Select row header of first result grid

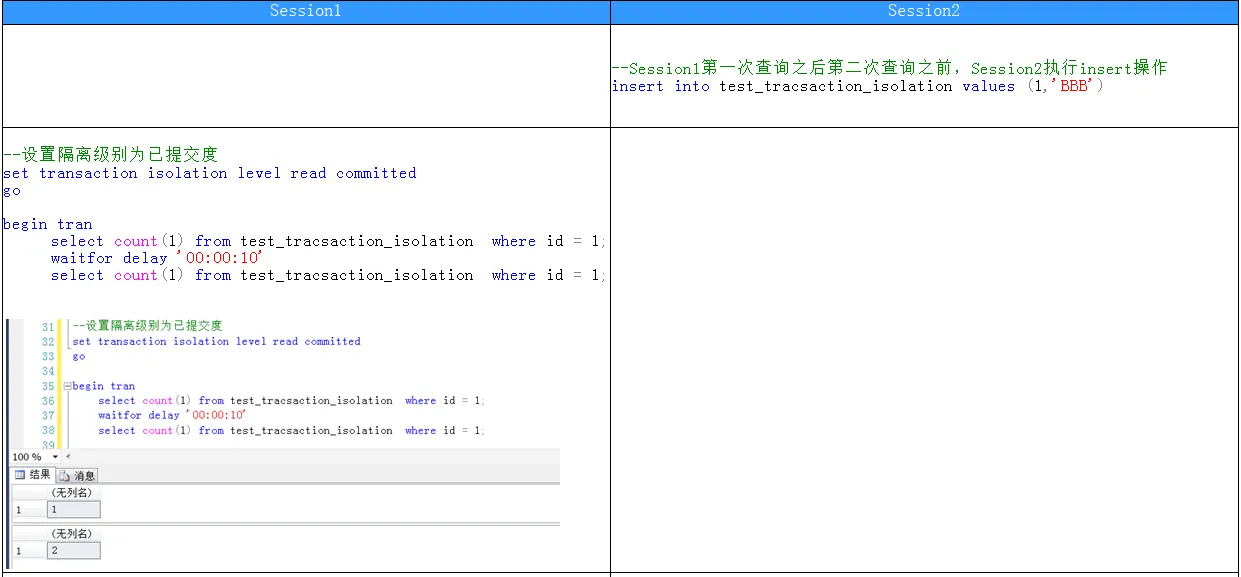28,510
